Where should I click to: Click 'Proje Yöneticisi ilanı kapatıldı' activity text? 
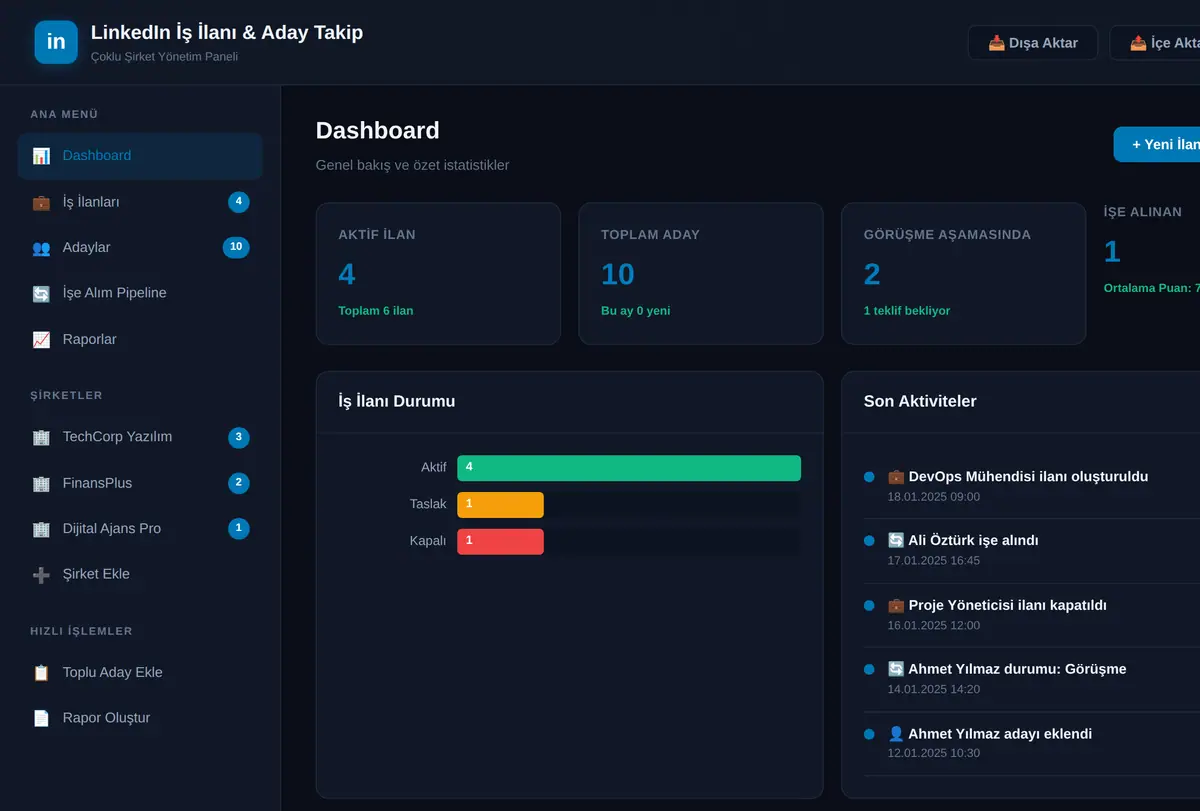pyautogui.click(x=1007, y=605)
